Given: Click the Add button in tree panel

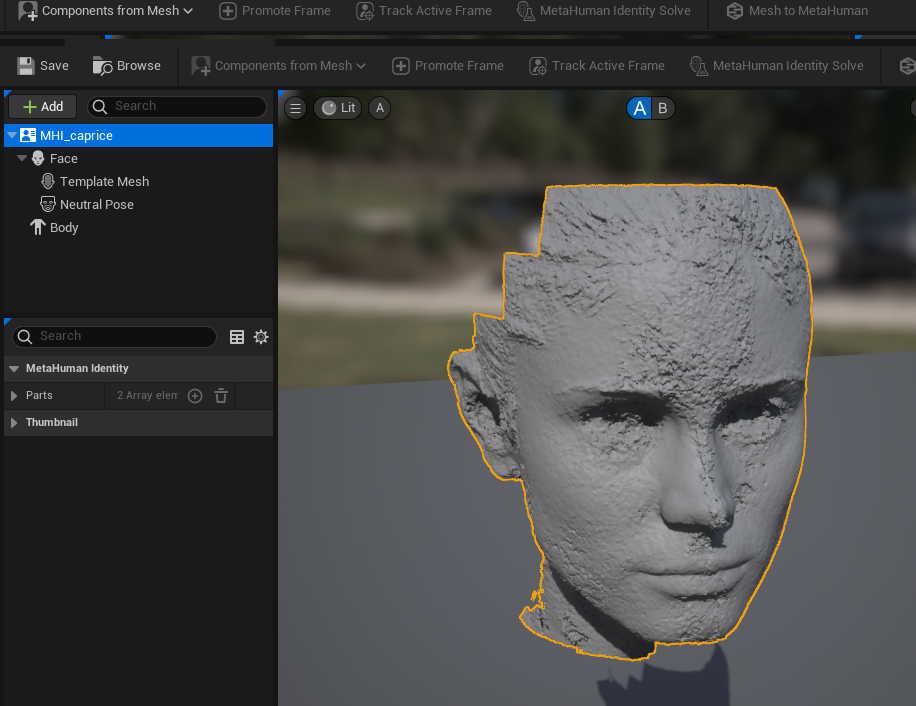Looking at the screenshot, I should pos(42,106).
